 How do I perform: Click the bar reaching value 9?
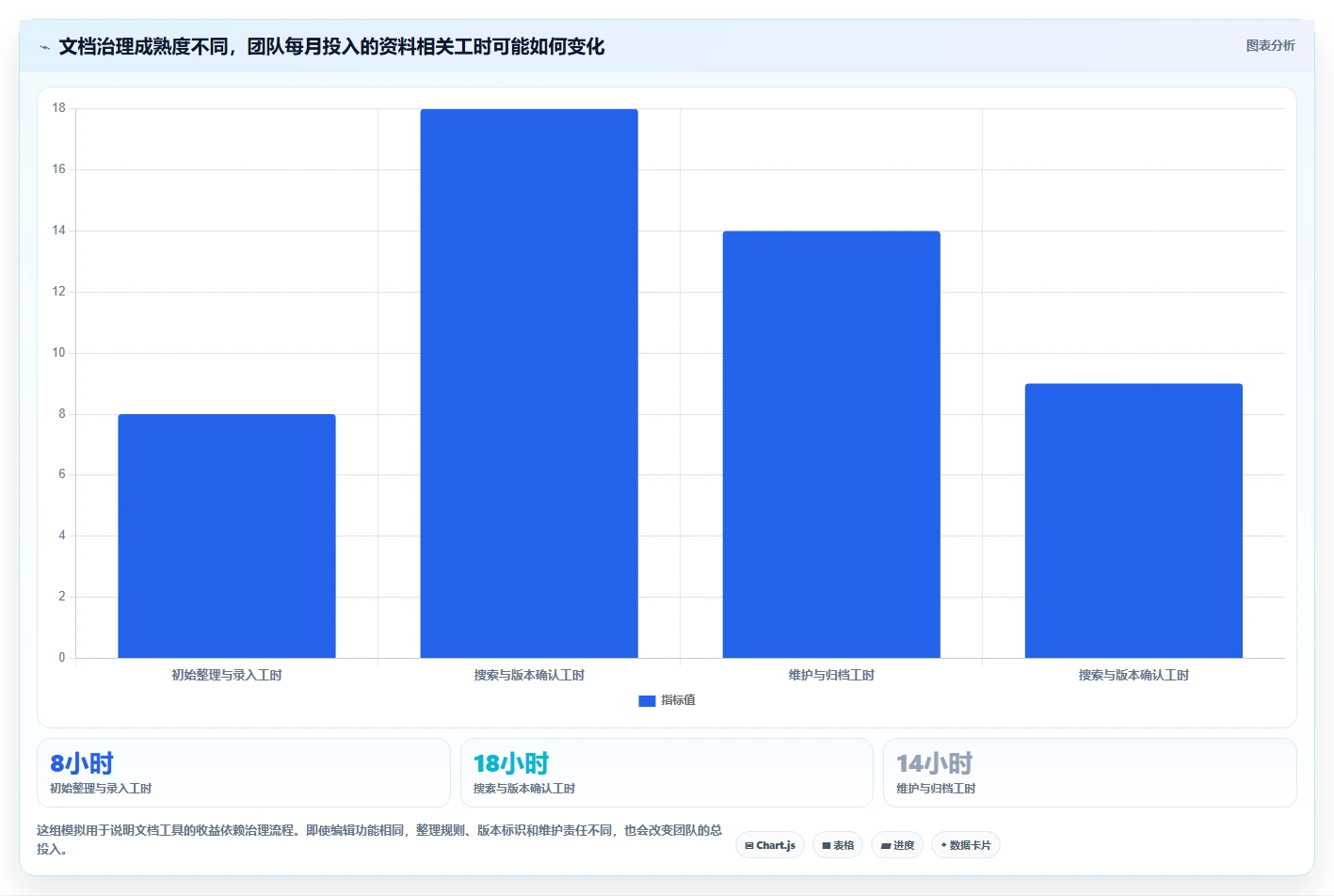point(1133,520)
